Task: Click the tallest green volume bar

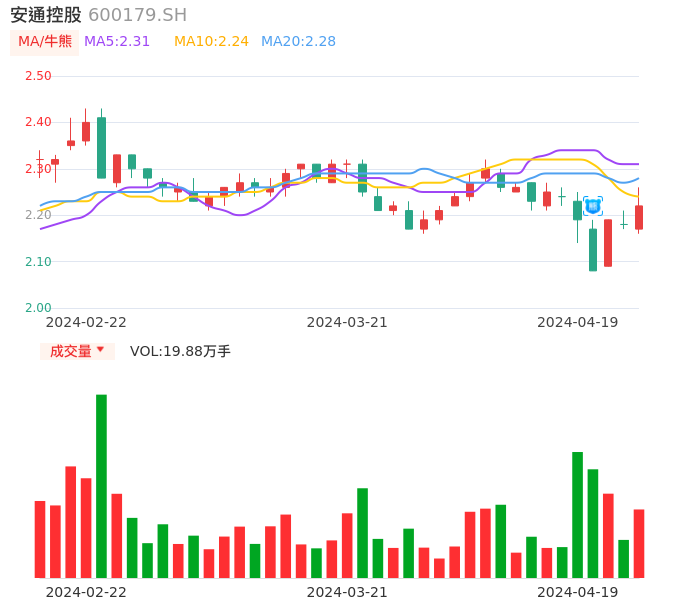Action: coord(101,485)
